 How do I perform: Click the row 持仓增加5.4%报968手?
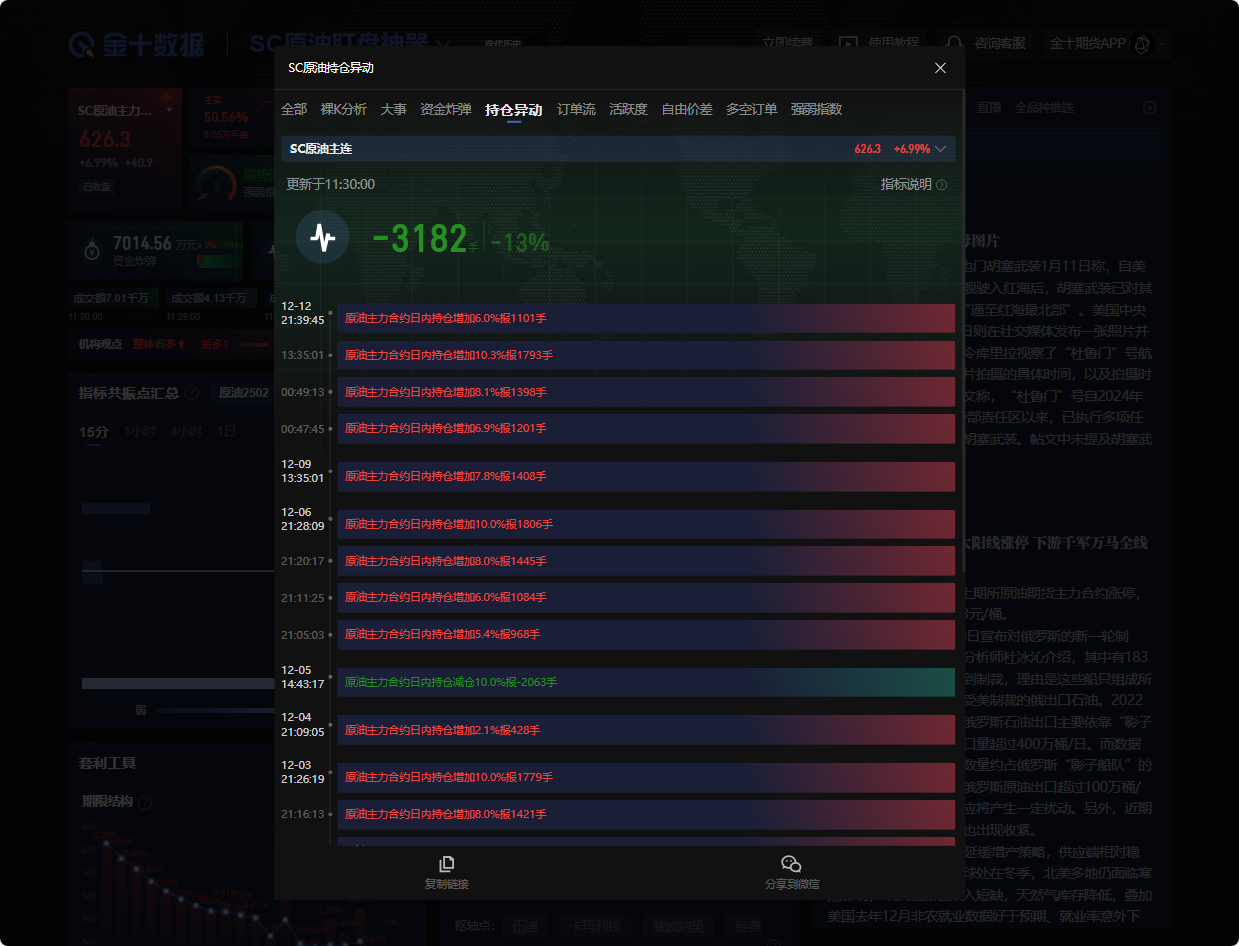(x=646, y=634)
